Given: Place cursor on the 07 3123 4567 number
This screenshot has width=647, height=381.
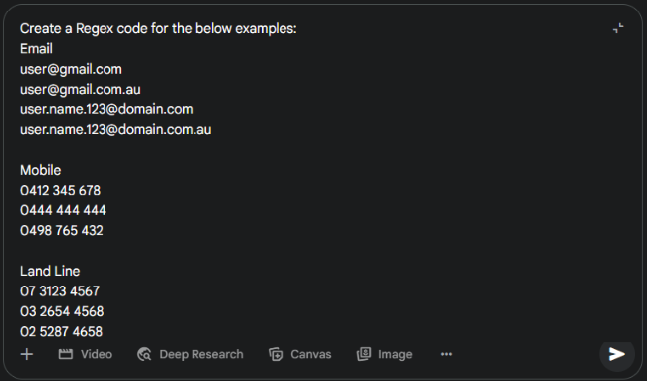Looking at the screenshot, I should tap(60, 291).
